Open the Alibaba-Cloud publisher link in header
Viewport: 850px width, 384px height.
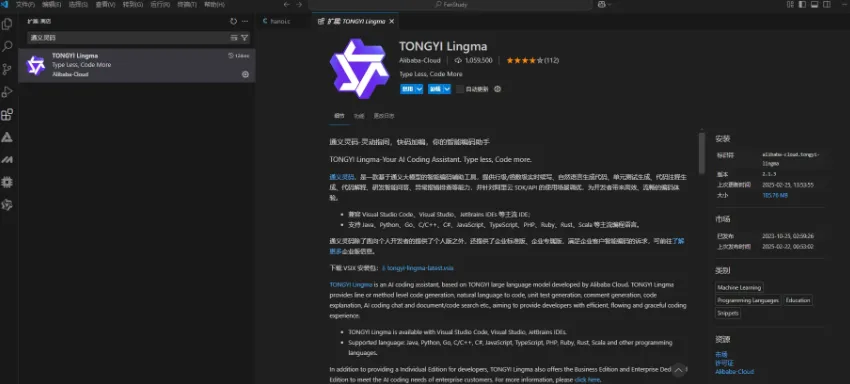(x=420, y=60)
